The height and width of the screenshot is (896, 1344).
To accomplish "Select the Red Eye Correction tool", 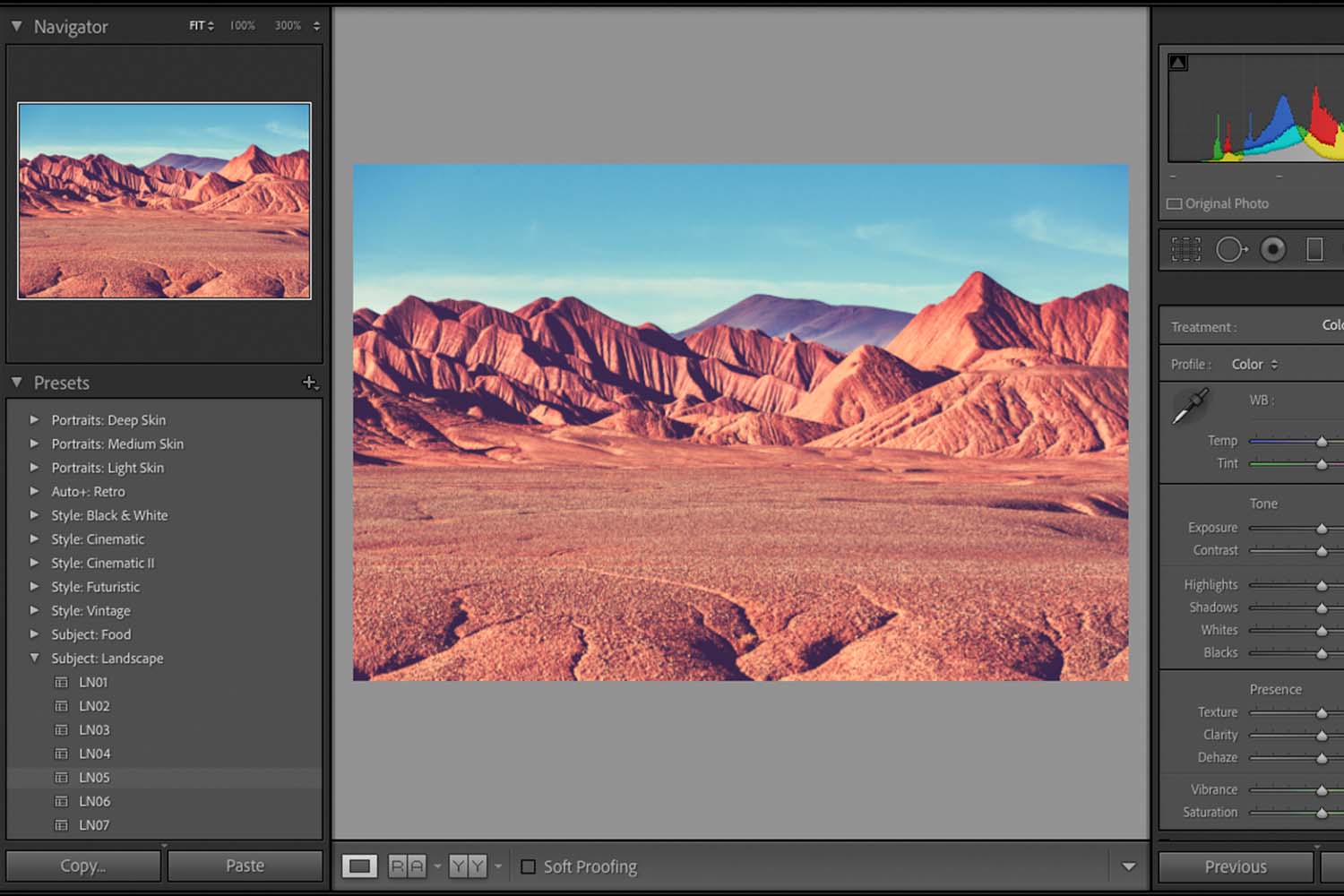I will [x=1271, y=249].
